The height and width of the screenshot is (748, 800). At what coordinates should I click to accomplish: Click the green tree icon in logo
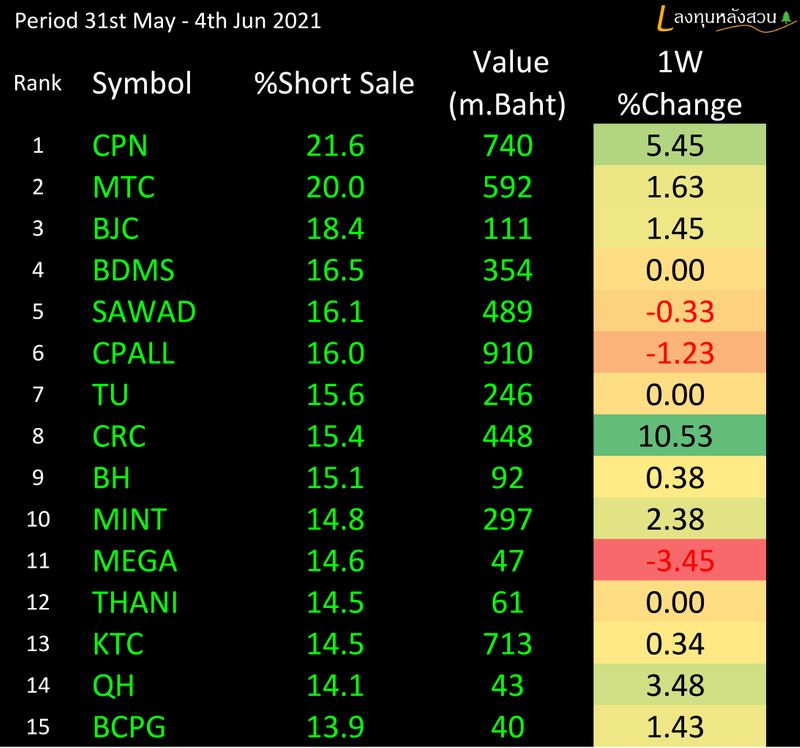click(x=784, y=18)
